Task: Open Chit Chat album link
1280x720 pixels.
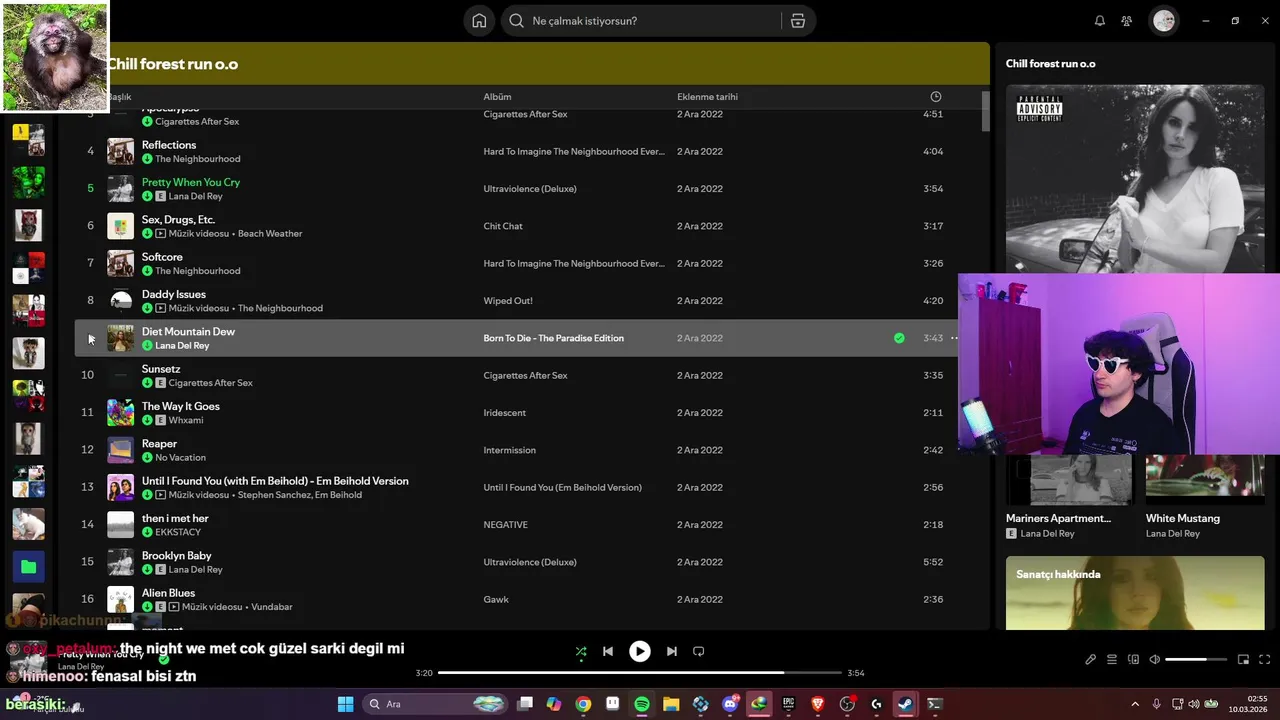Action: (x=503, y=226)
